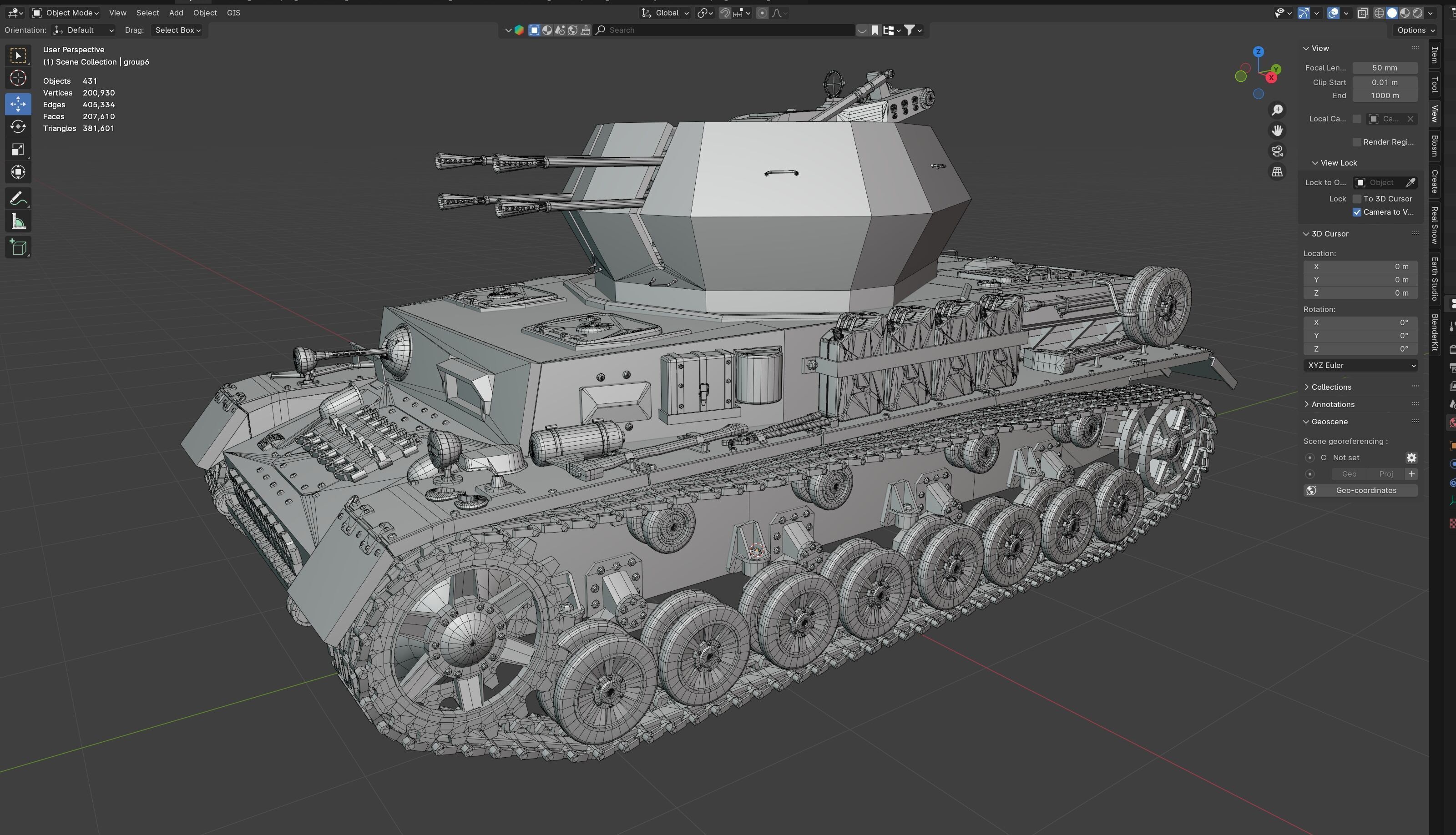
Task: Toggle viewport overlays visibility
Action: pyautogui.click(x=1333, y=13)
